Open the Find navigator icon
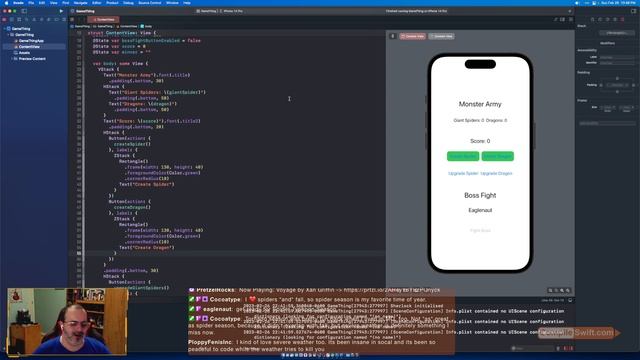This screenshot has width=640, height=360. 27,19
